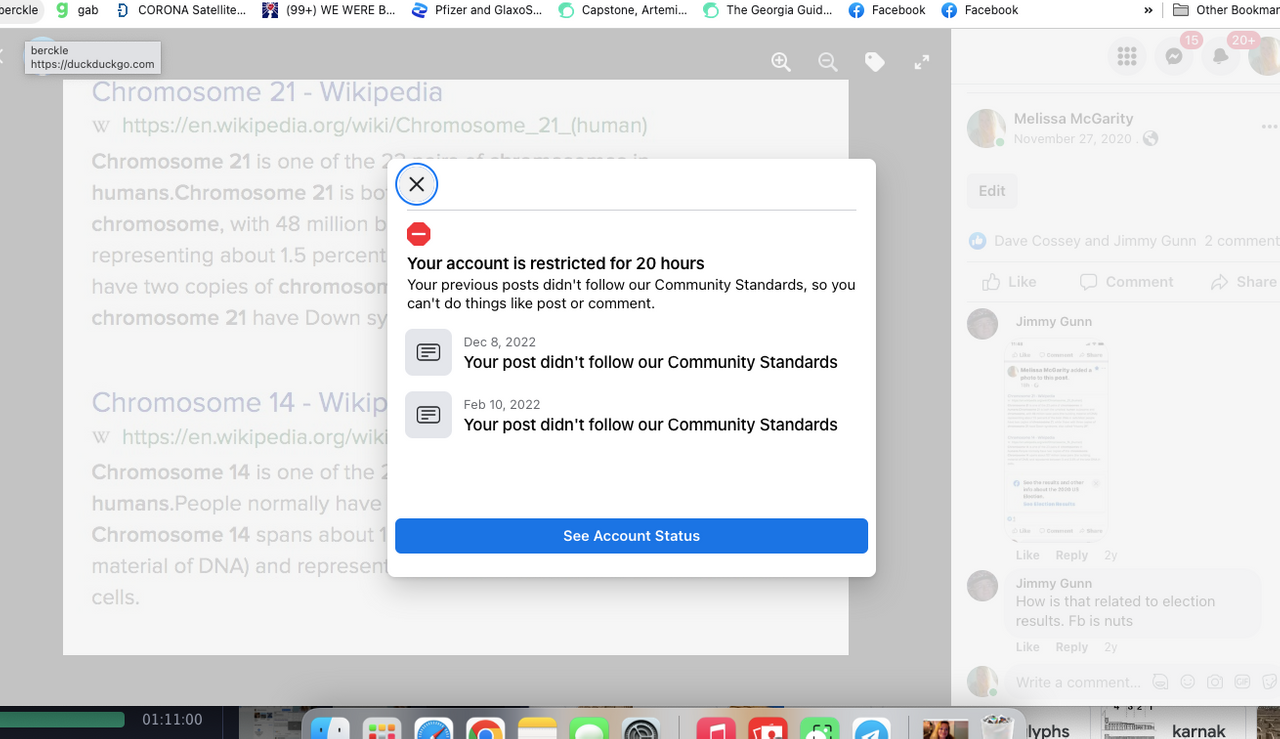
Task: Click the post icon beside Dec 8, 2022
Action: pyautogui.click(x=428, y=353)
